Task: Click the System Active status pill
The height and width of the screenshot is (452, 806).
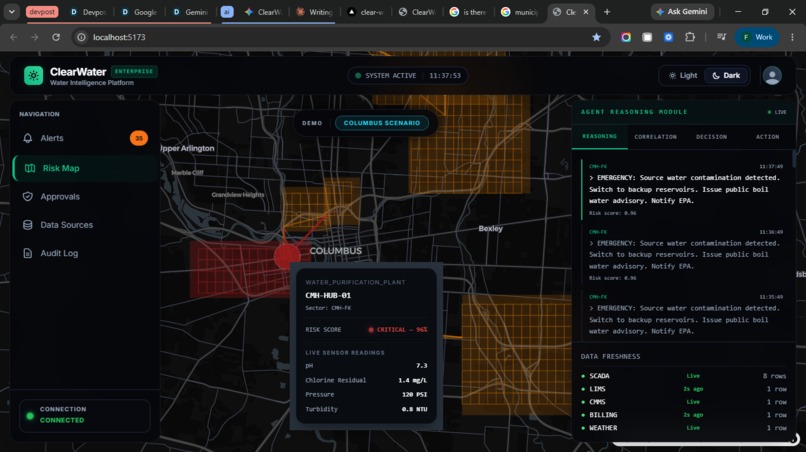Action: point(408,76)
